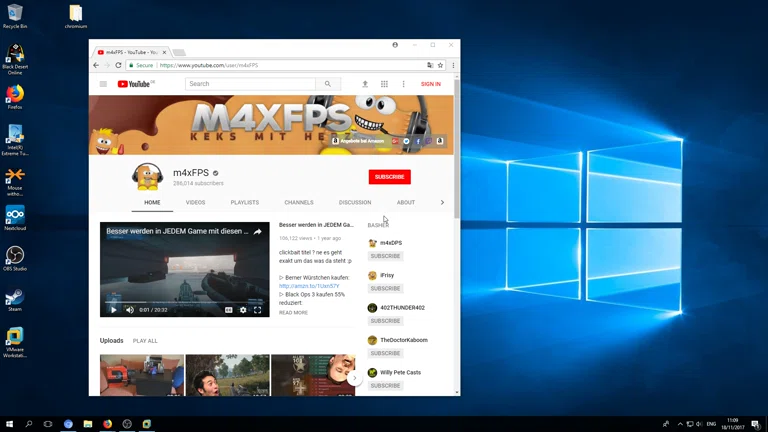The height and width of the screenshot is (432, 768).
Task: Open the YouTube hamburger guide menu
Action: click(x=103, y=84)
